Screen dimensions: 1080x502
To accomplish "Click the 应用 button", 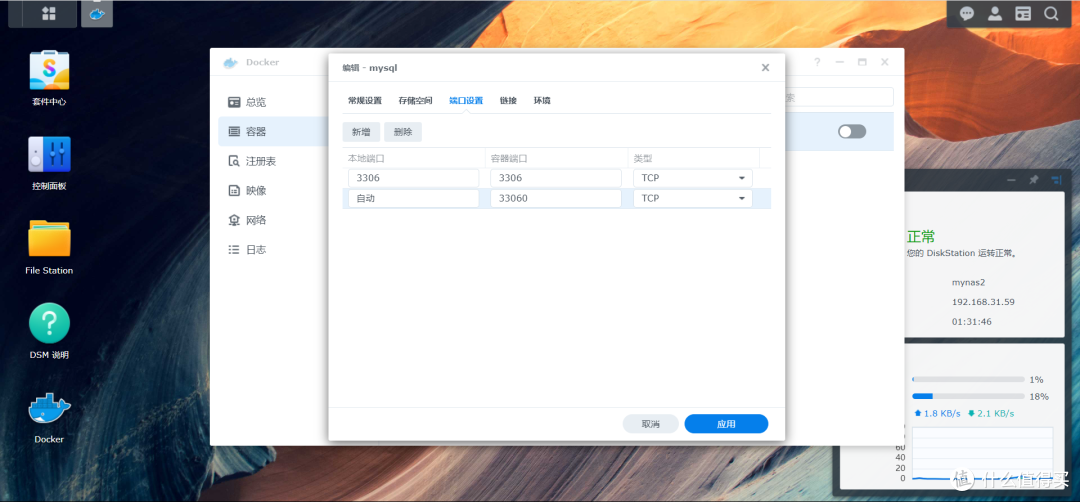I will (726, 424).
